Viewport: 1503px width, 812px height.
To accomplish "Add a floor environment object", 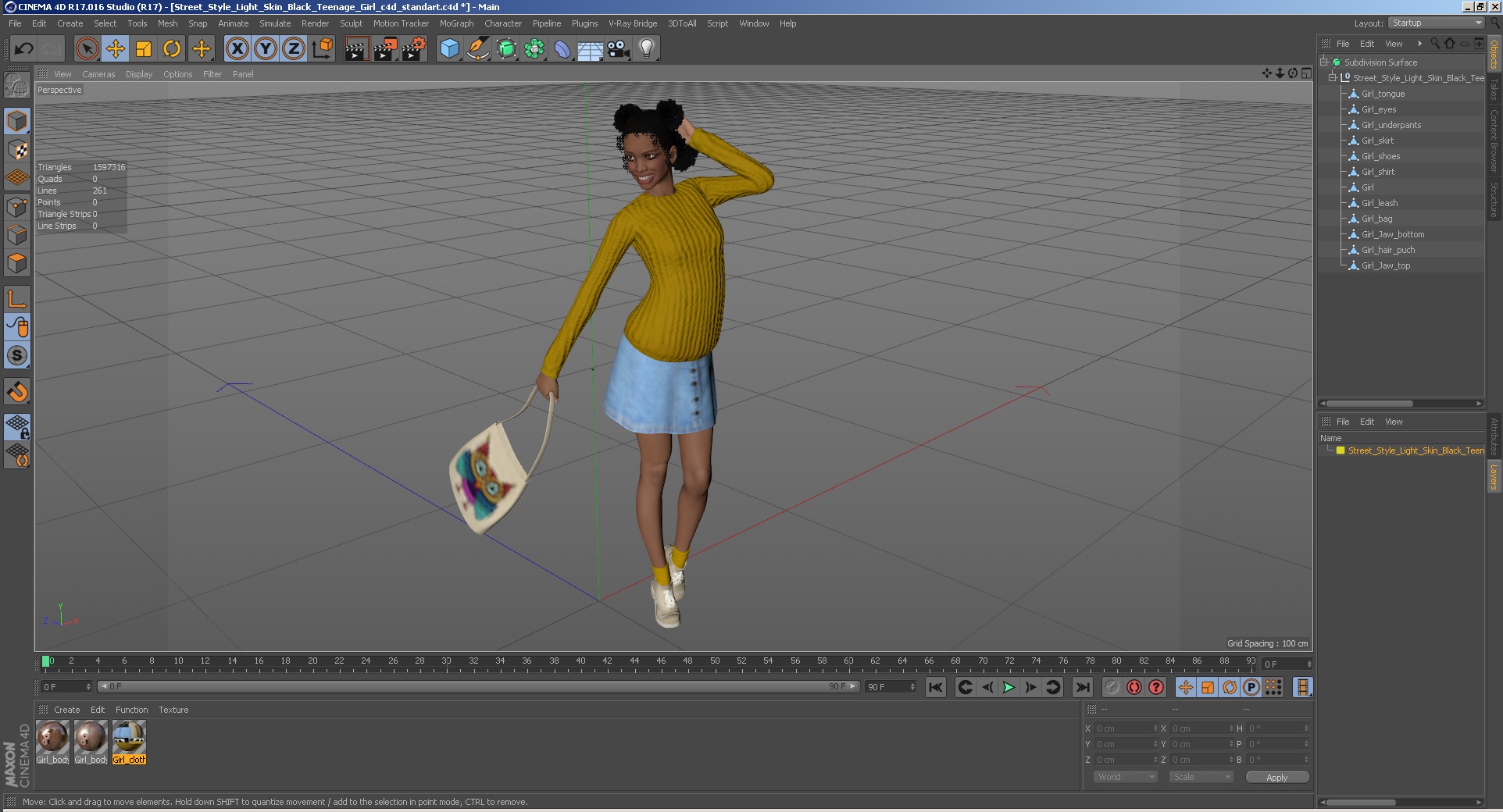I will point(591,48).
